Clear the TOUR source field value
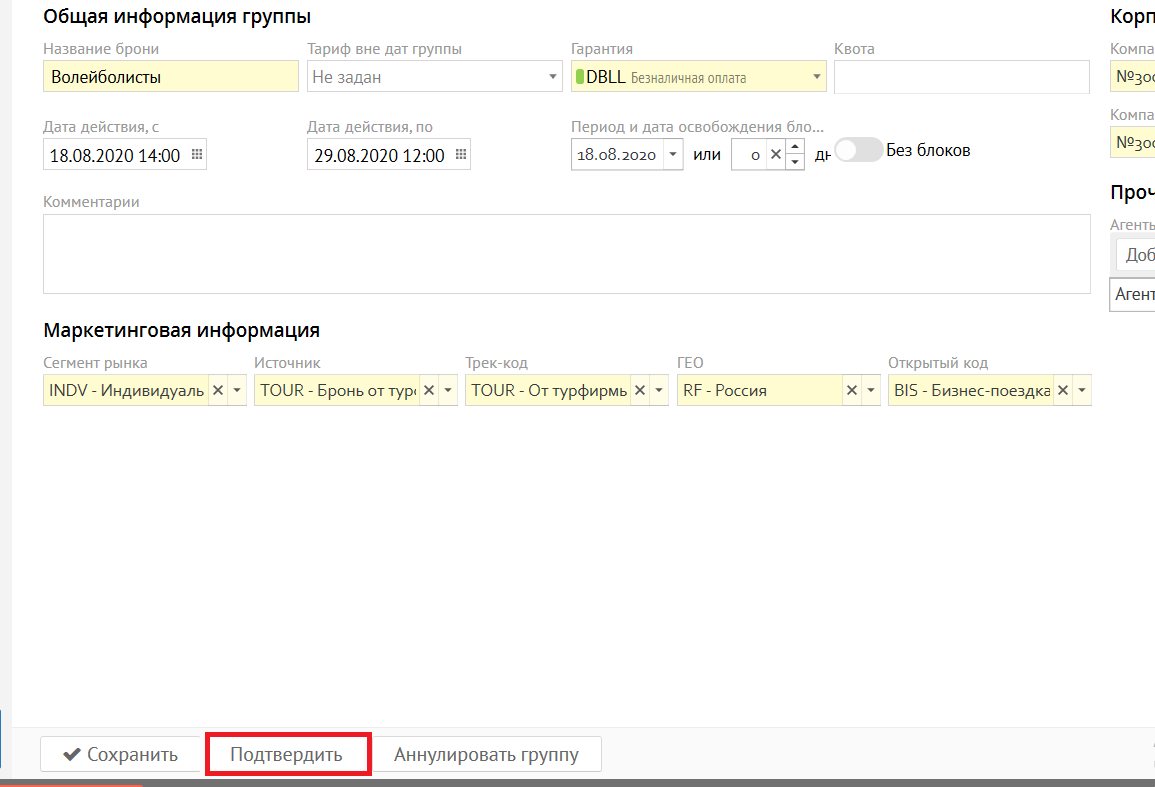 pyautogui.click(x=428, y=390)
